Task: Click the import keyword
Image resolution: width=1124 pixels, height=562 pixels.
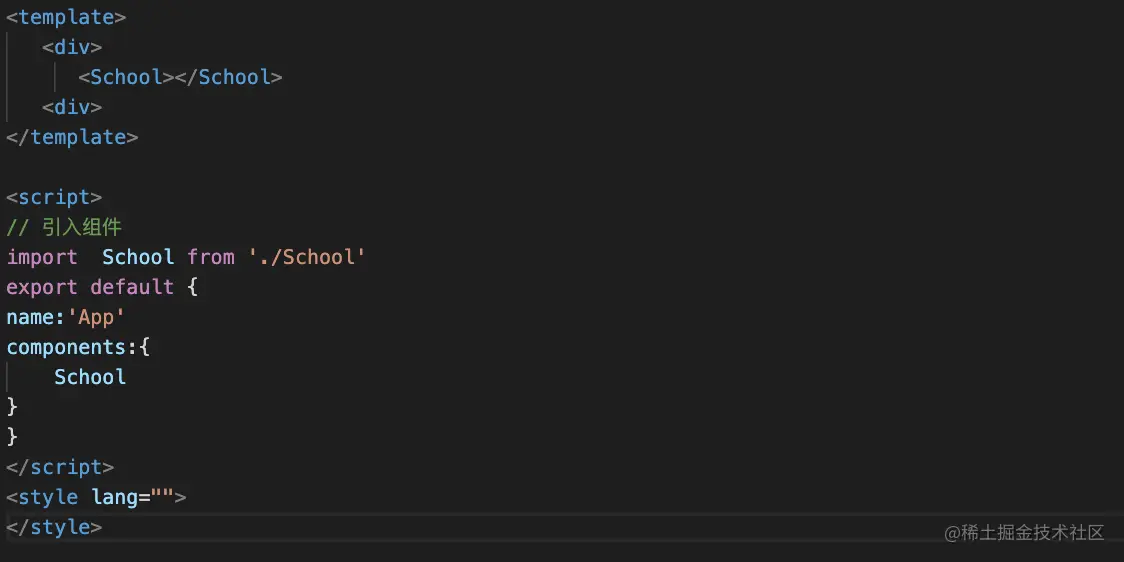Action: pos(42,257)
